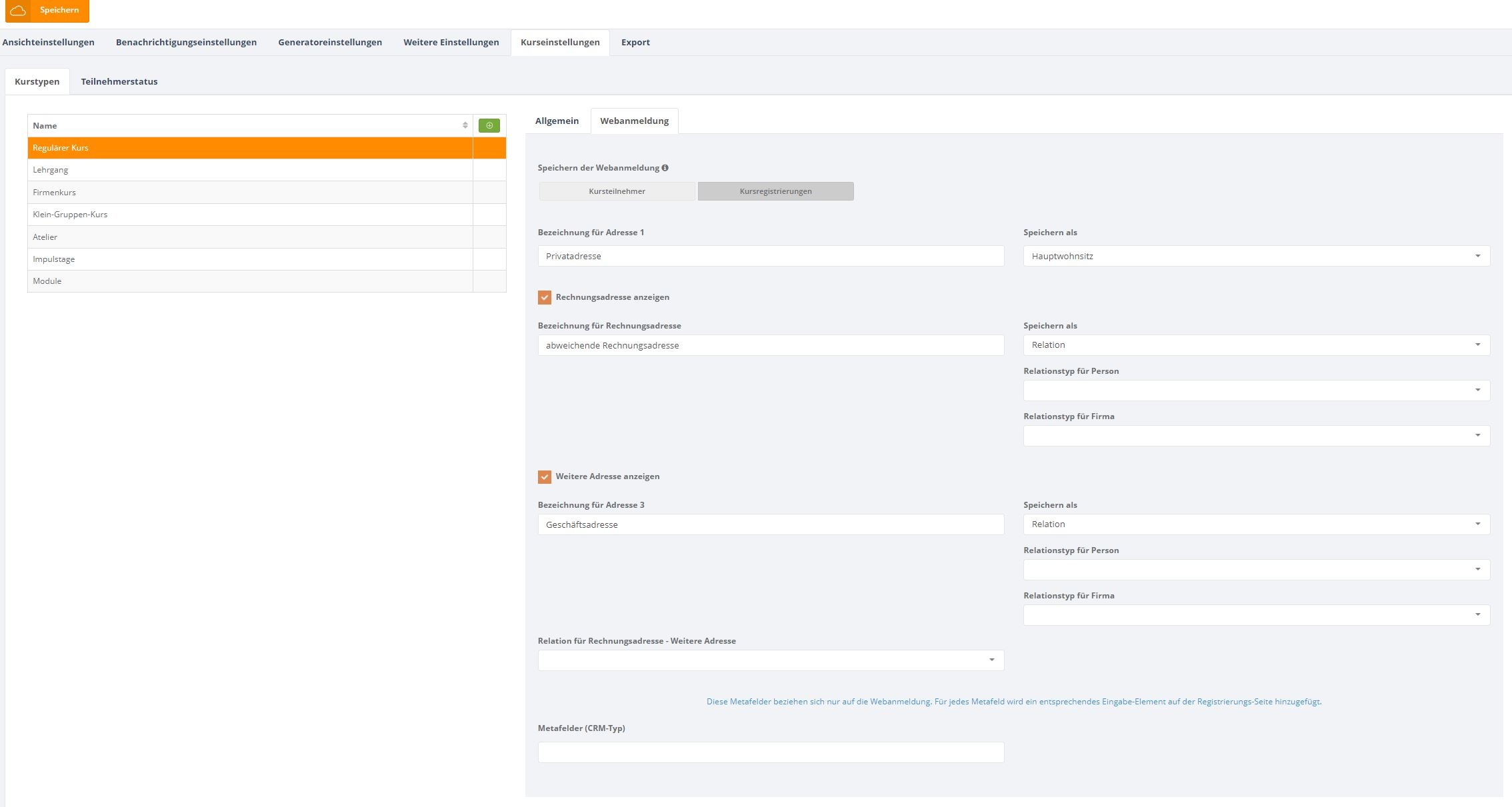
Task: Save settings with the Speichern button
Action: point(47,11)
